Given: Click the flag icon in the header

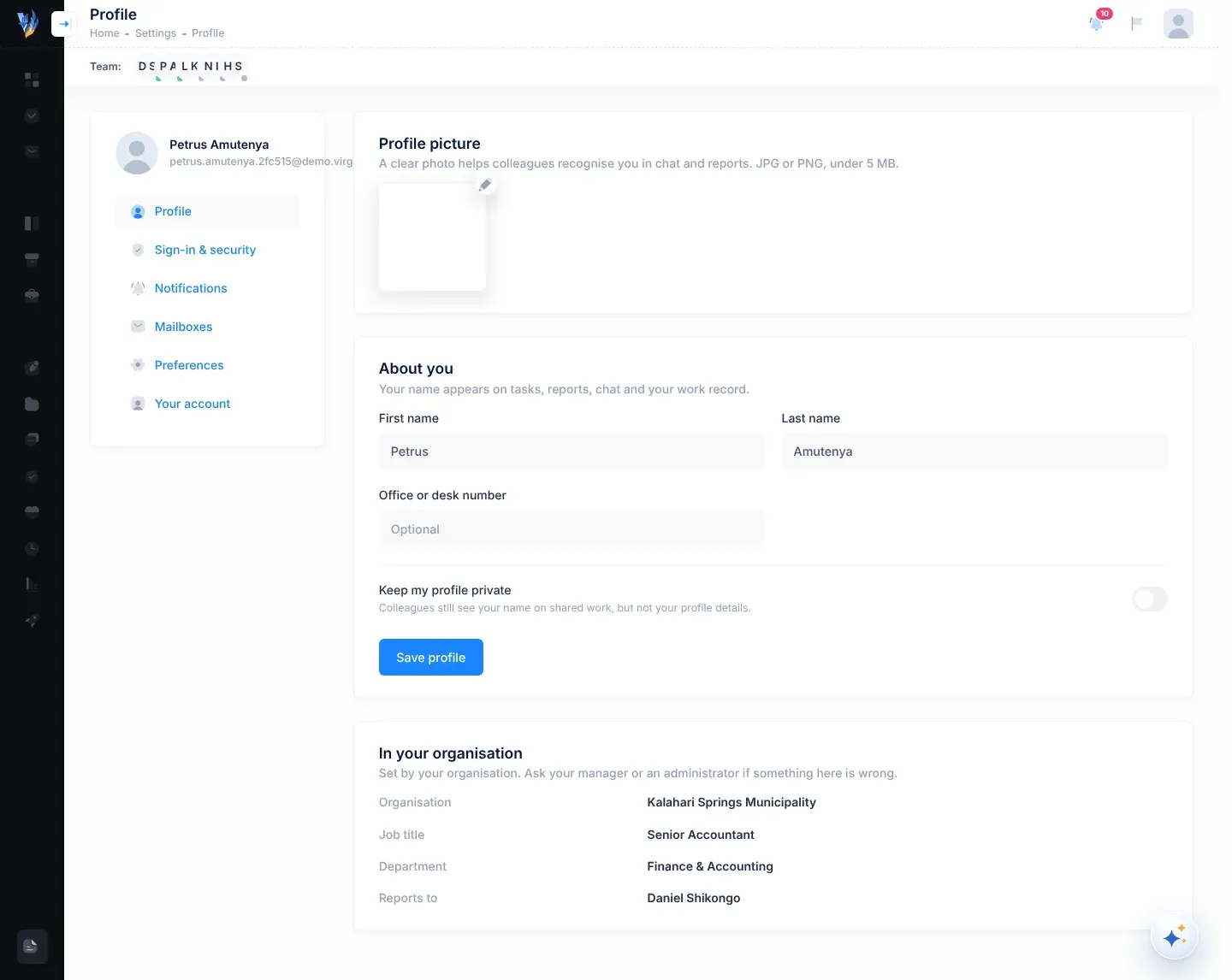Looking at the screenshot, I should [1136, 23].
